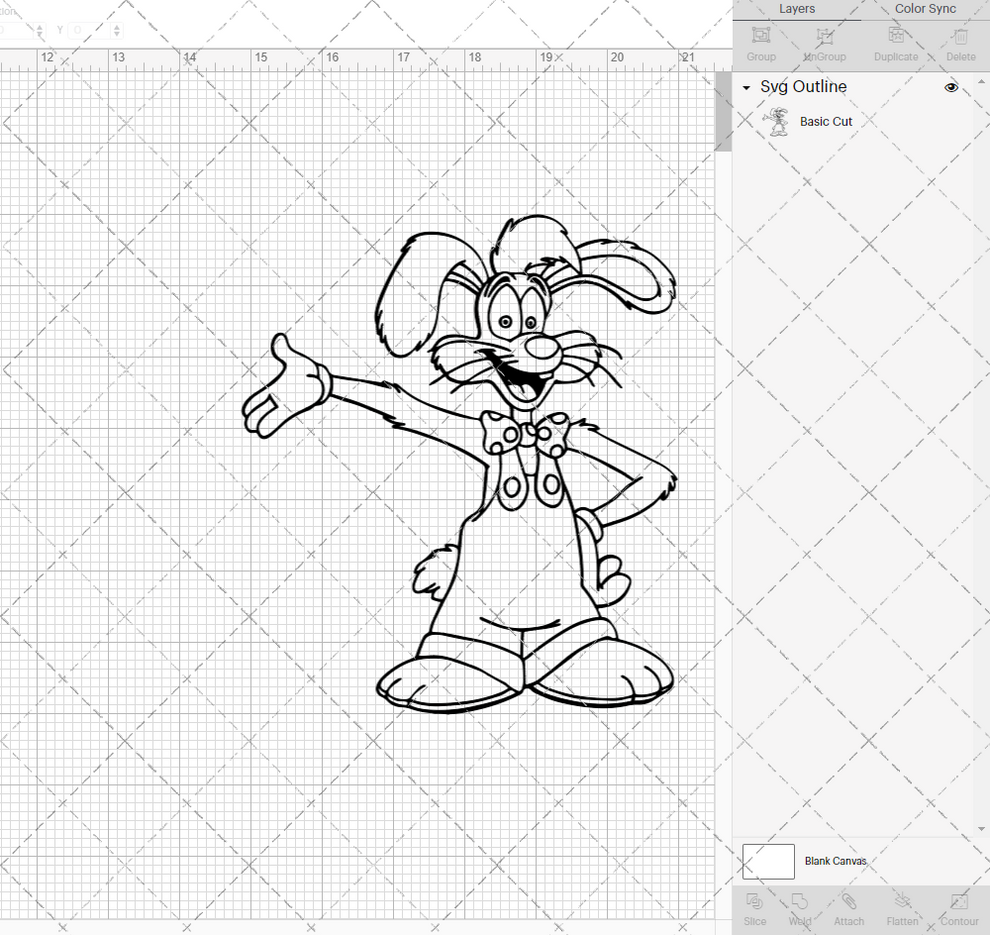Open the Blank Canvas color swatch
The width and height of the screenshot is (990, 935).
768,861
